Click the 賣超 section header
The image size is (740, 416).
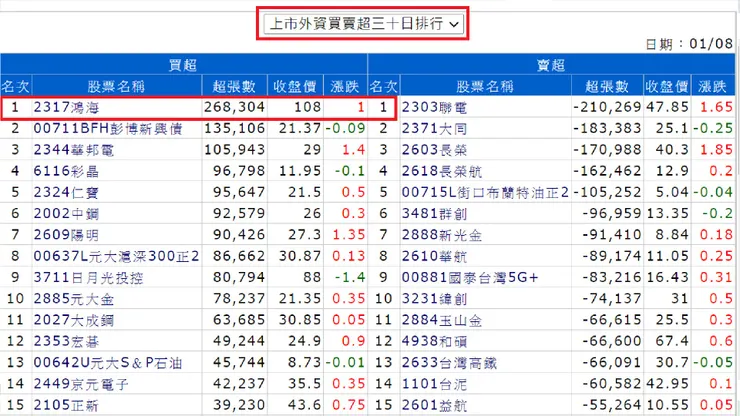click(551, 65)
